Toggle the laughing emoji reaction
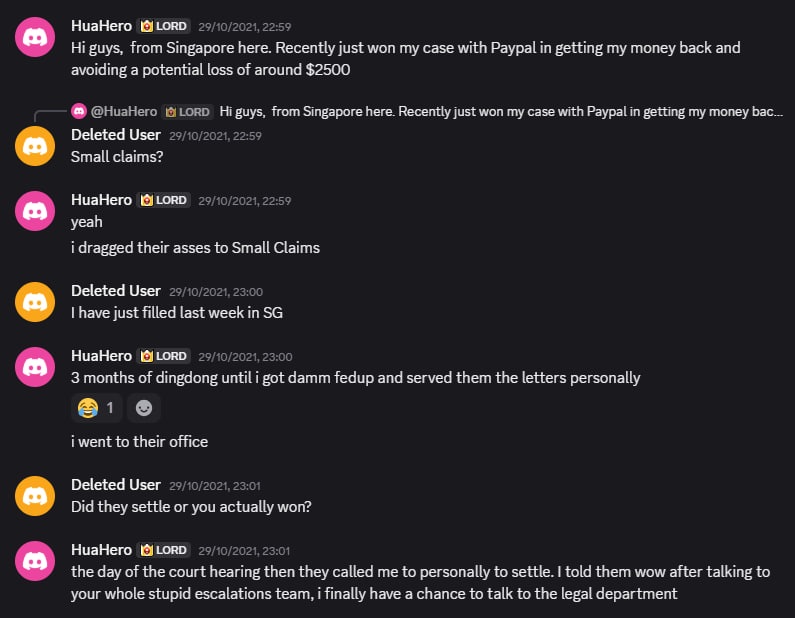The width and height of the screenshot is (795, 618). tap(97, 408)
